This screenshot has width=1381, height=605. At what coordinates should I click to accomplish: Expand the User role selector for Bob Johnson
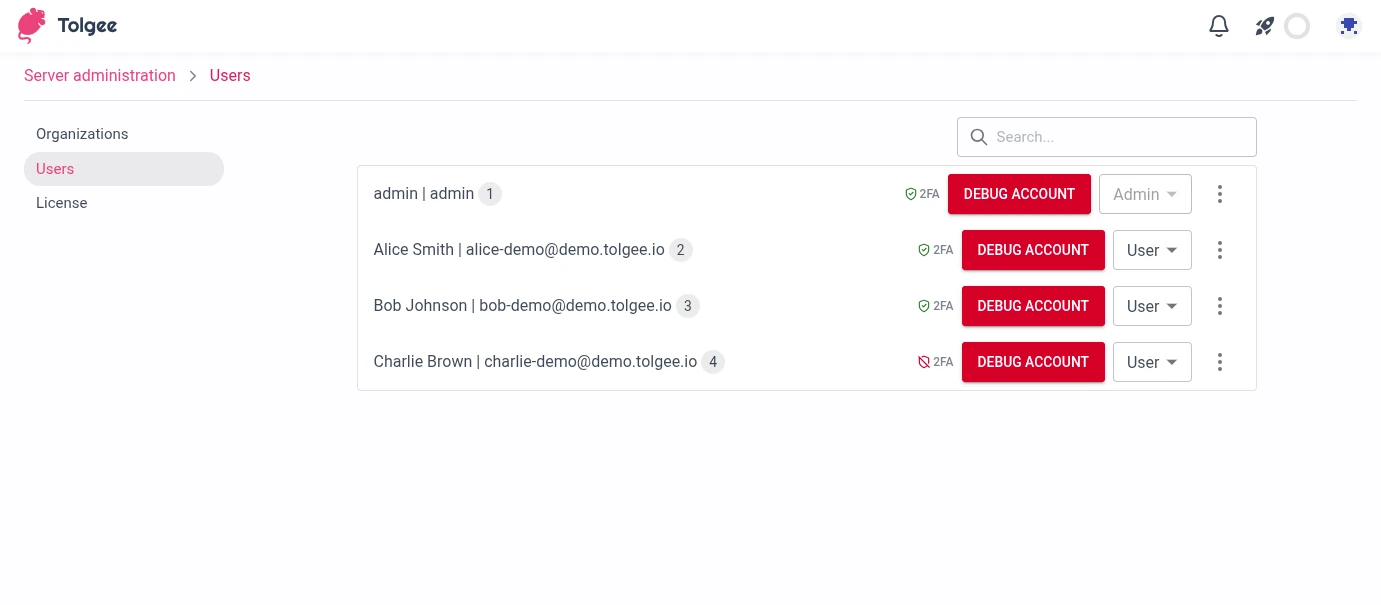[1152, 306]
